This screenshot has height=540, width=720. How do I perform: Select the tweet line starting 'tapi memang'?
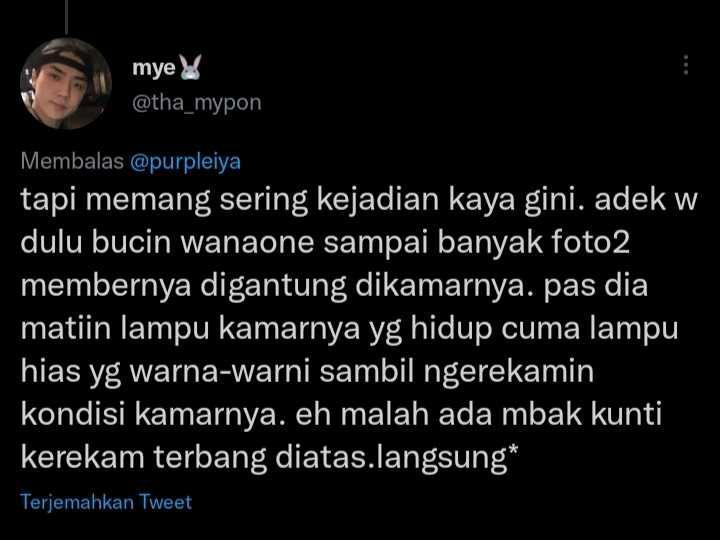(x=359, y=200)
